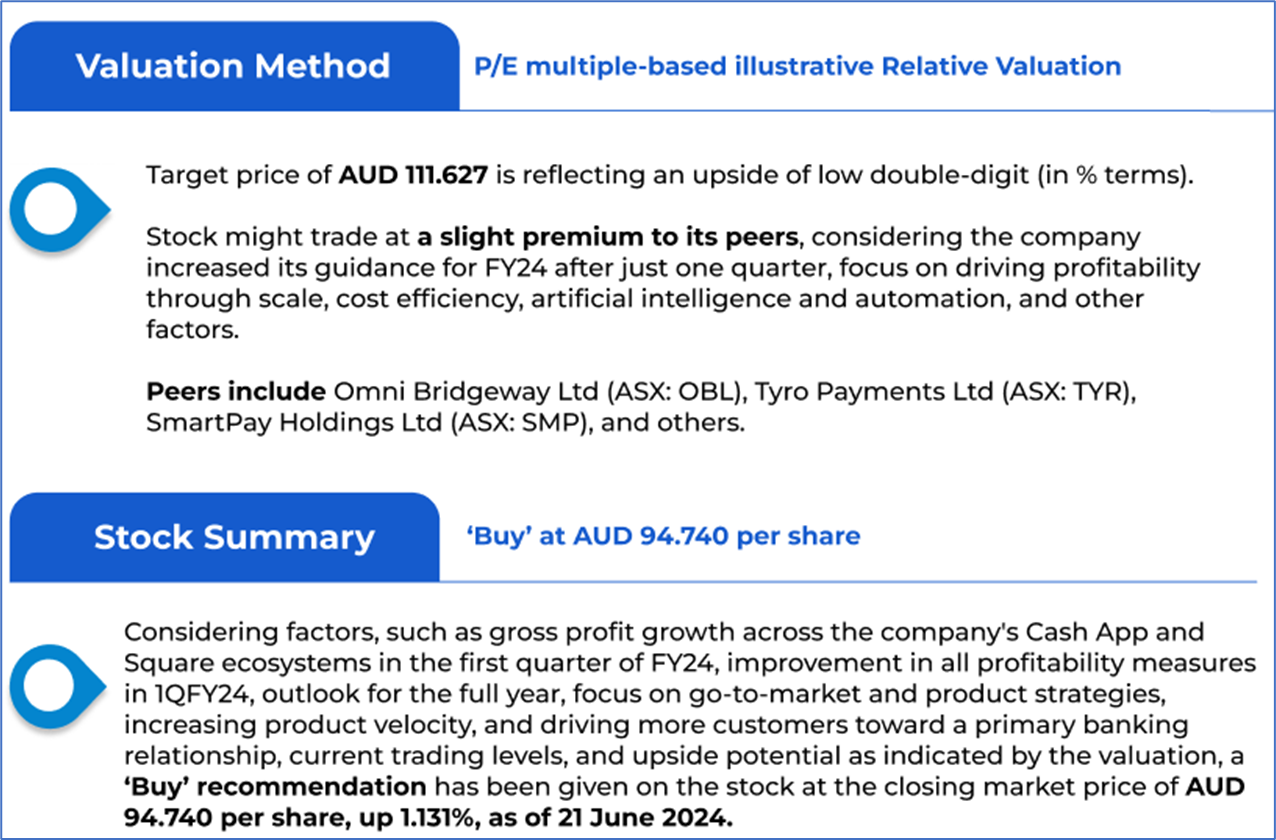1276x840 pixels.
Task: Click the bold 'Peers include' label
Action: (x=220, y=390)
